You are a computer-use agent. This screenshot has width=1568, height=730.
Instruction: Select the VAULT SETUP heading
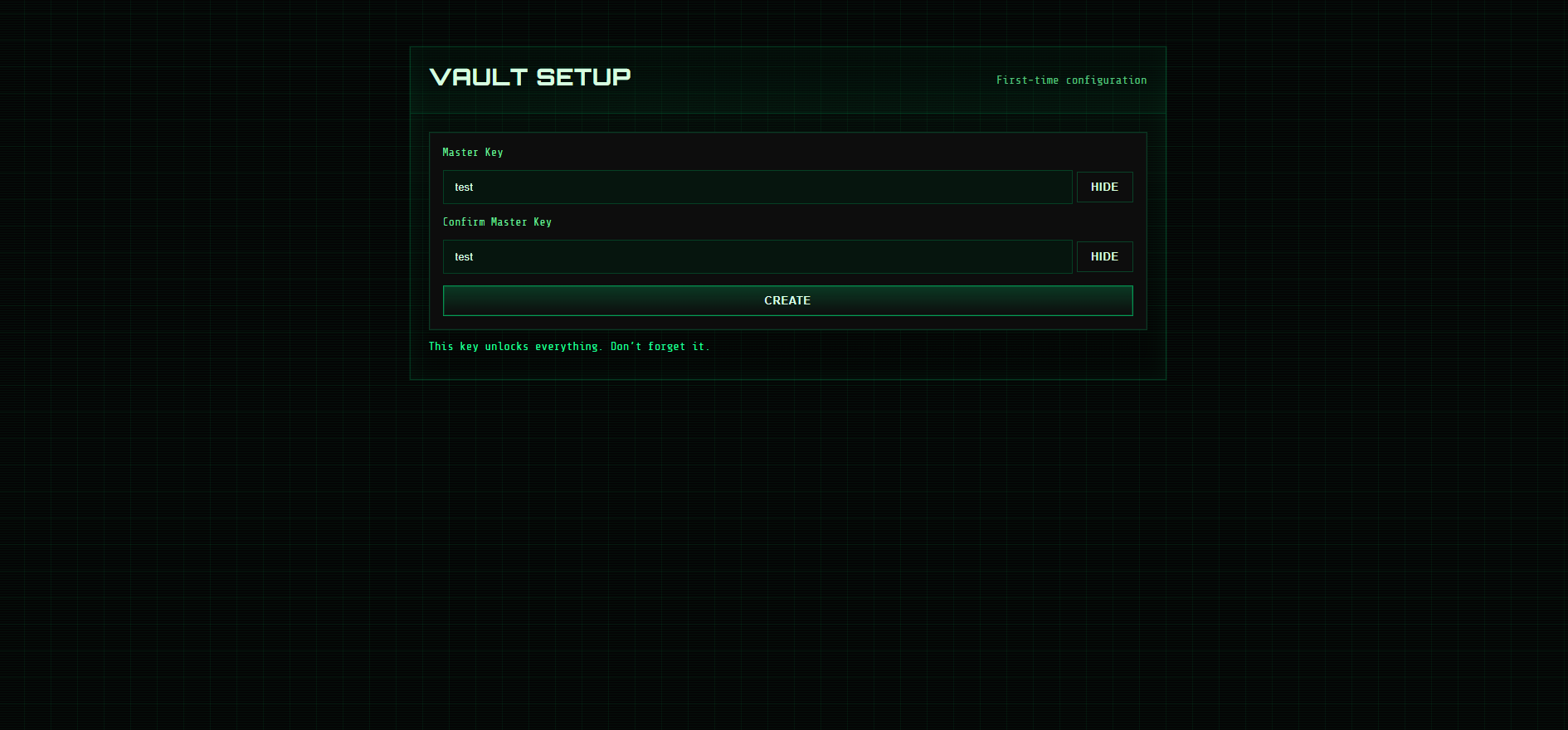(x=530, y=77)
